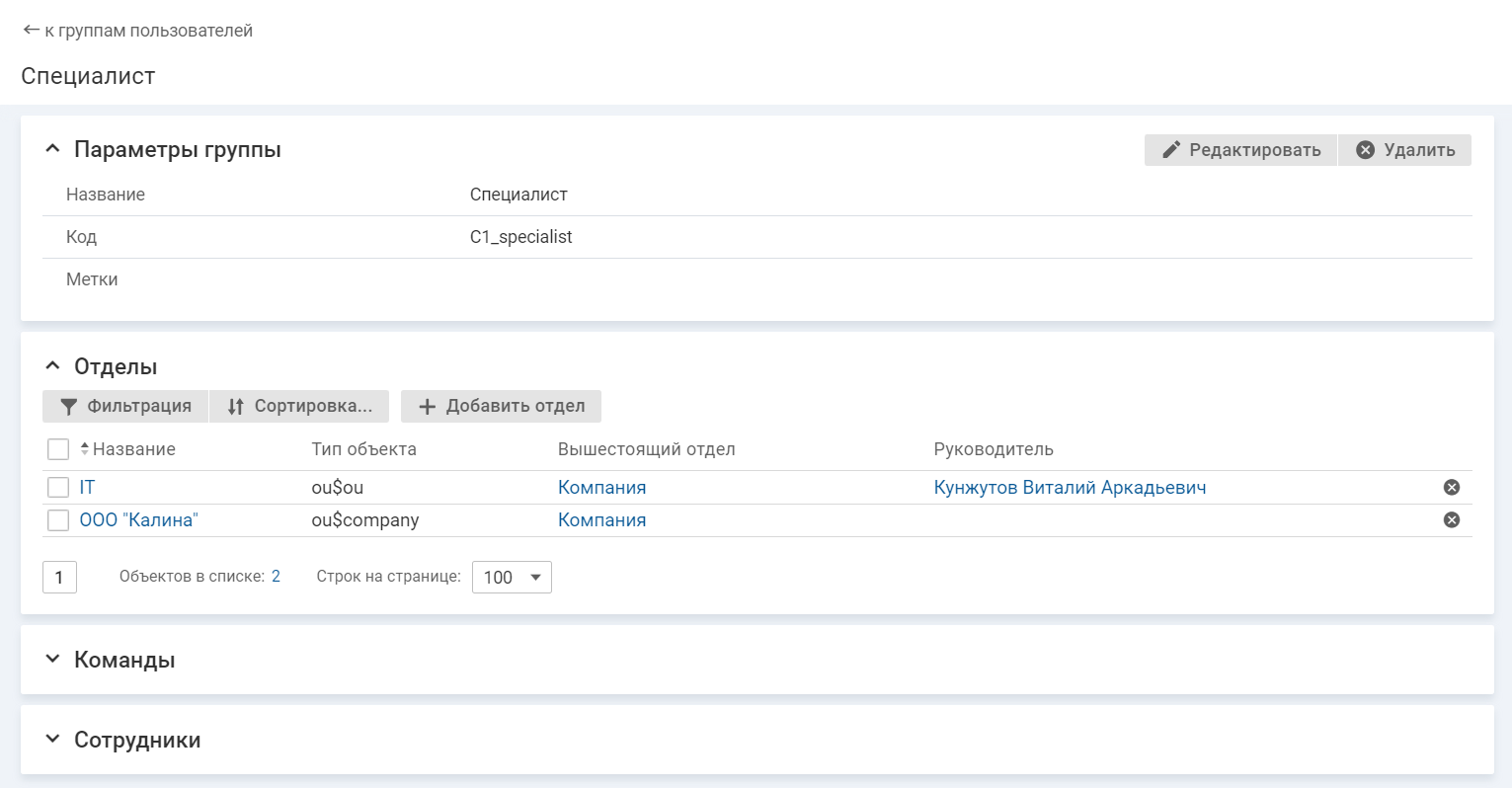The height and width of the screenshot is (788, 1512).
Task: Open Фильтрация filter for departments
Action: 125,406
